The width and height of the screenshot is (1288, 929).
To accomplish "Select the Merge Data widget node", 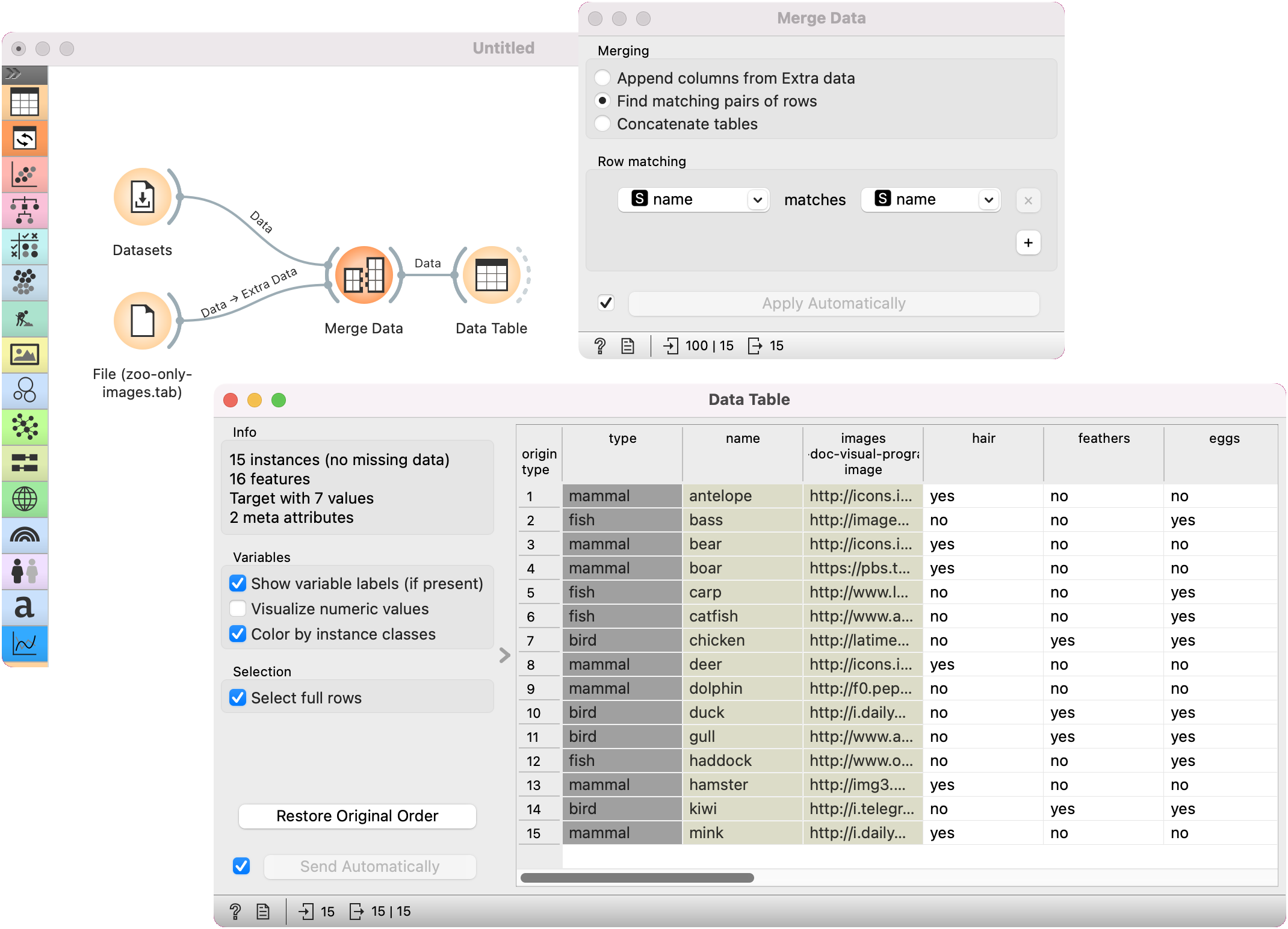I will [364, 276].
